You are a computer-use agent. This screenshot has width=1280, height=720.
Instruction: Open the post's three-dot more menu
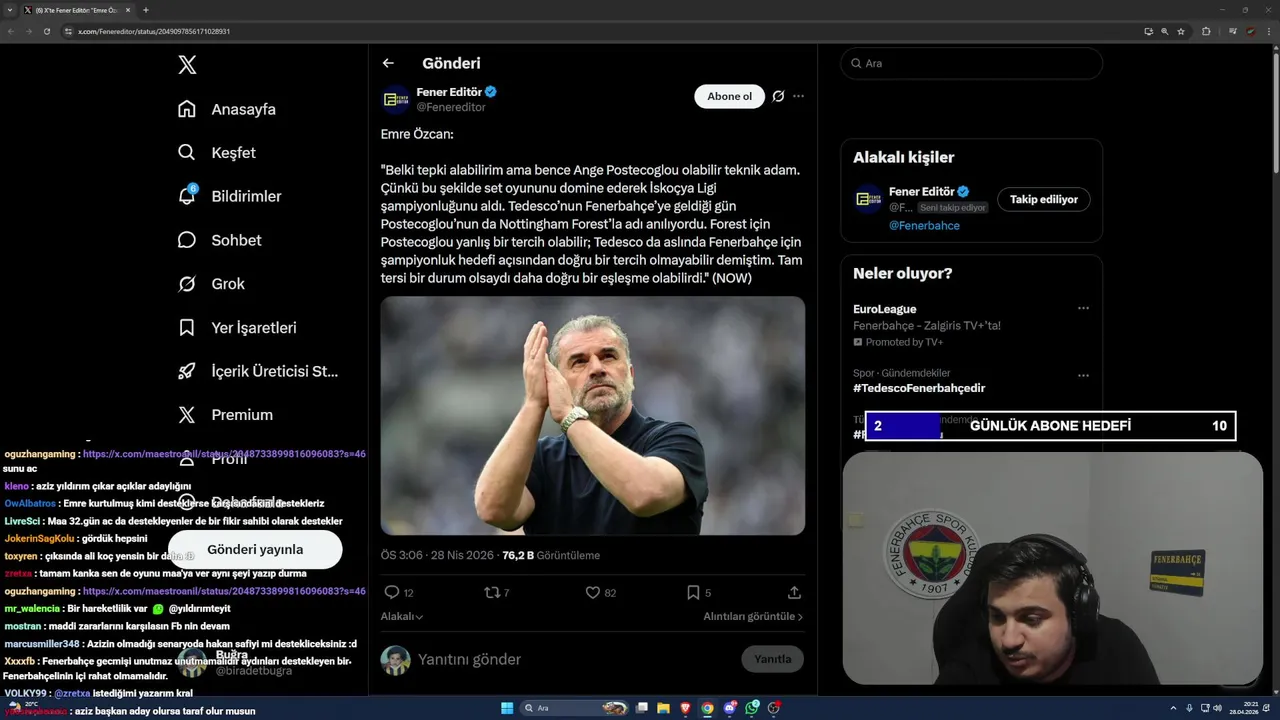tap(798, 96)
